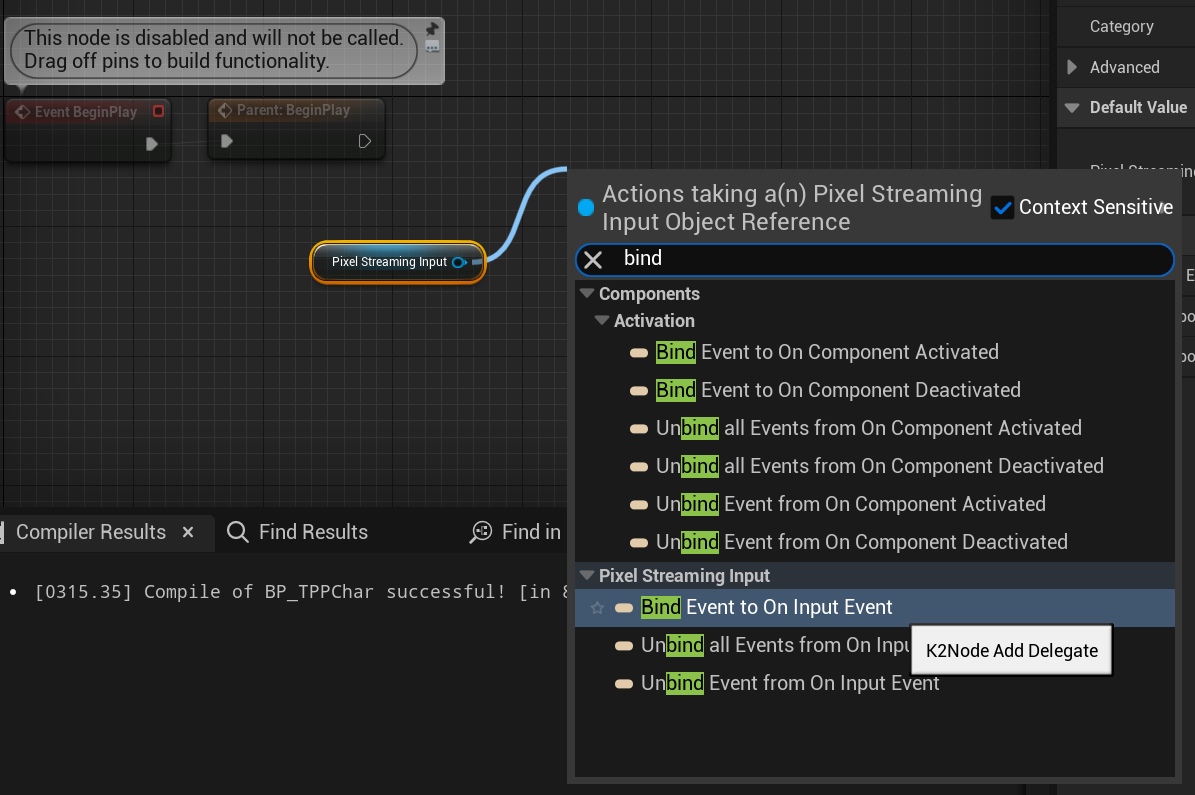
Task: Click Event BeginPlay exec output pin
Action: (x=152, y=144)
